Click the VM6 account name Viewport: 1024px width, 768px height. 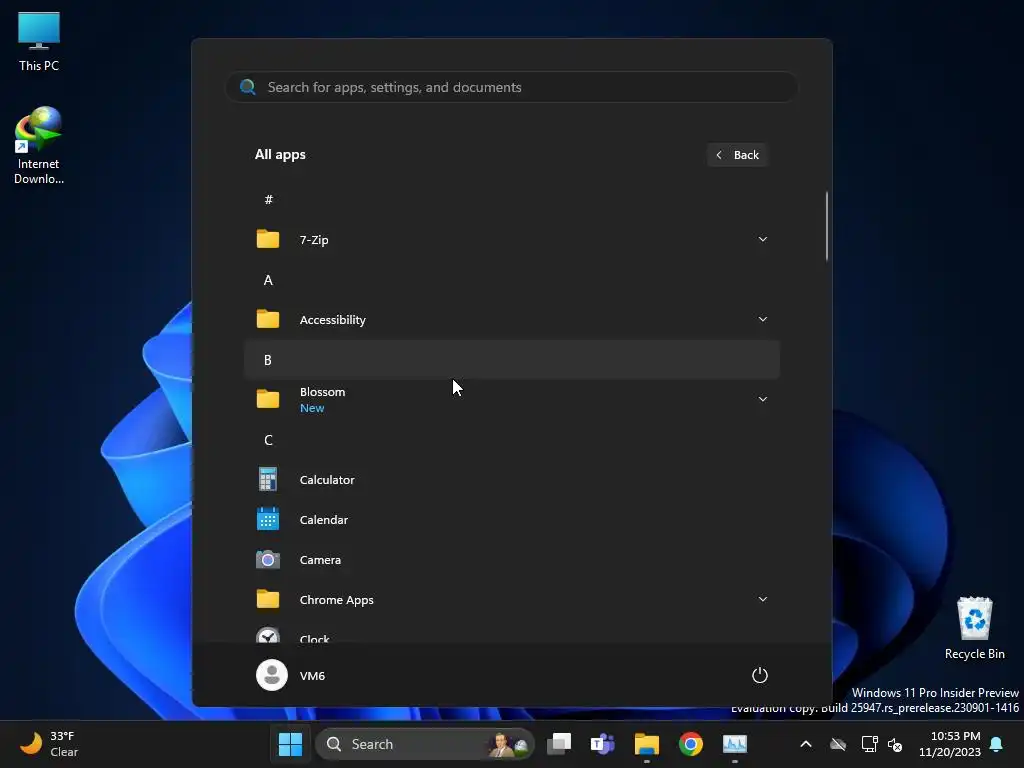click(312, 675)
